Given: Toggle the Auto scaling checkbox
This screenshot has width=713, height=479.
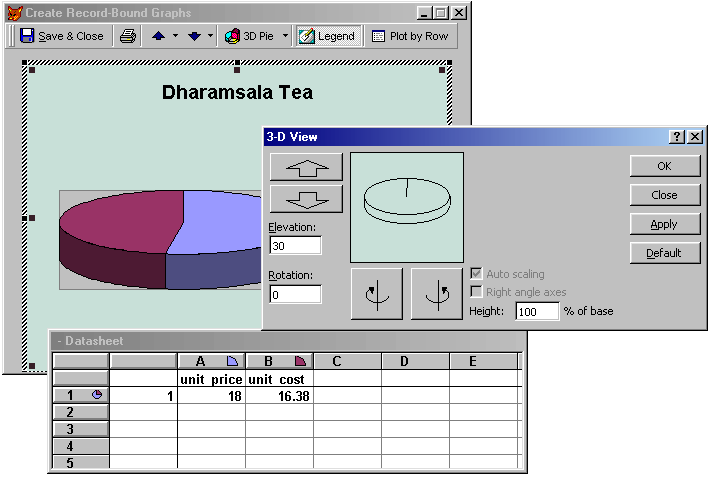Looking at the screenshot, I should 476,274.
